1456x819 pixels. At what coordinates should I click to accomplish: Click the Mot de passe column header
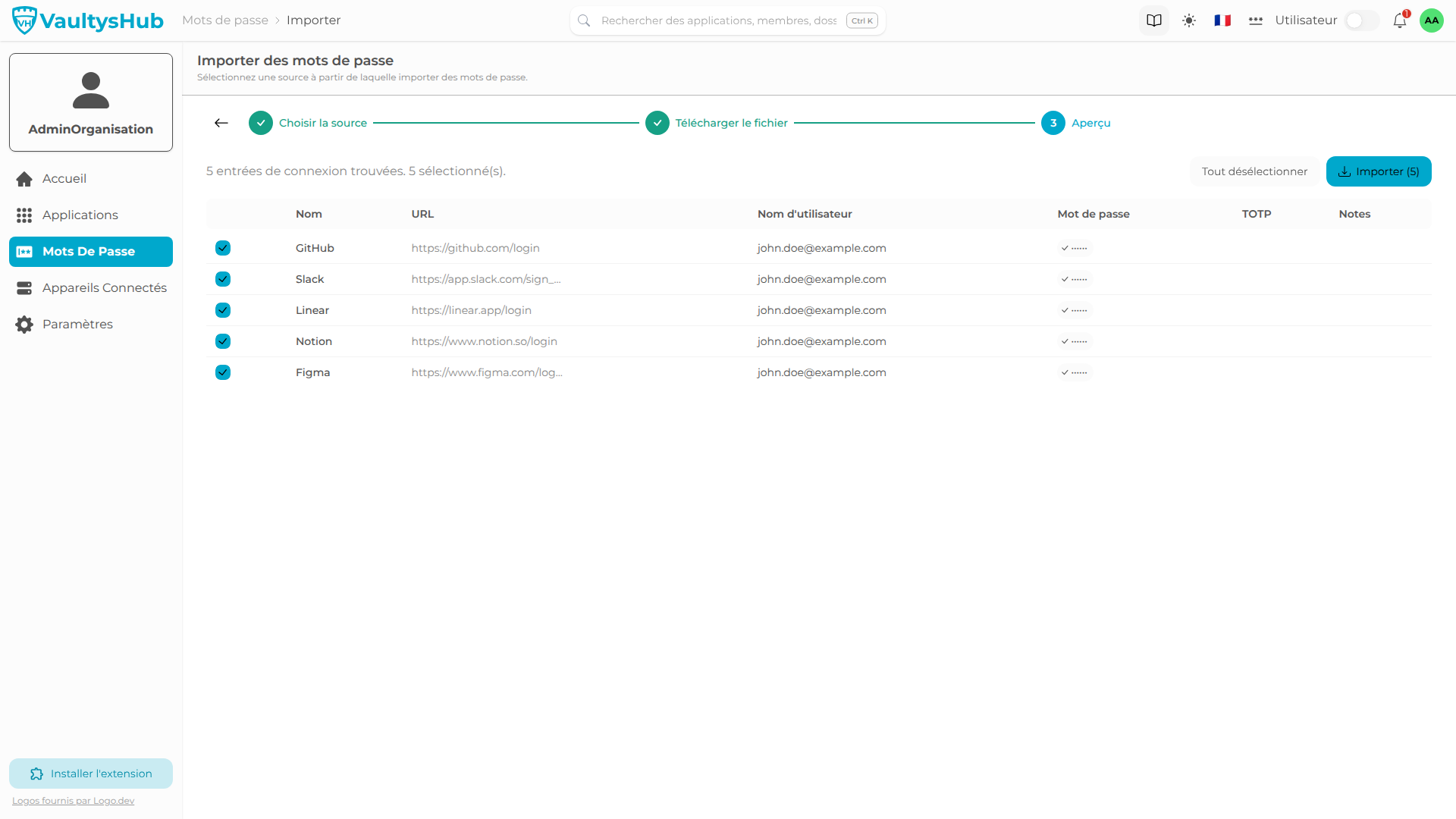pyautogui.click(x=1094, y=214)
